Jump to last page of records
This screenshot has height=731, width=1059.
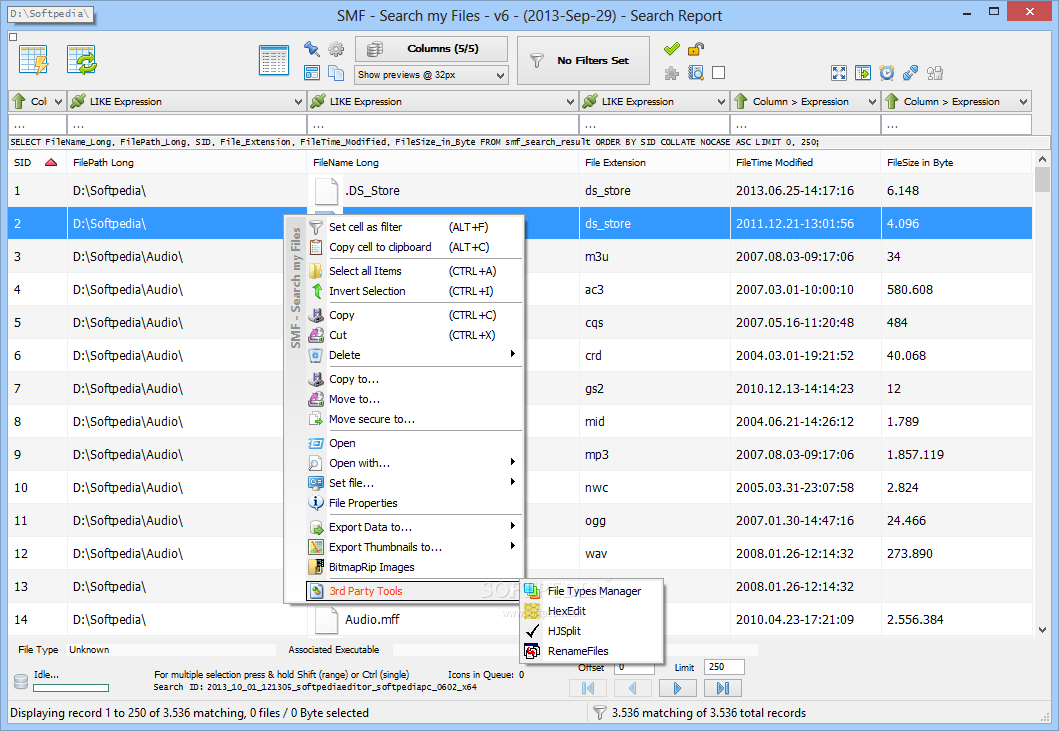[723, 688]
